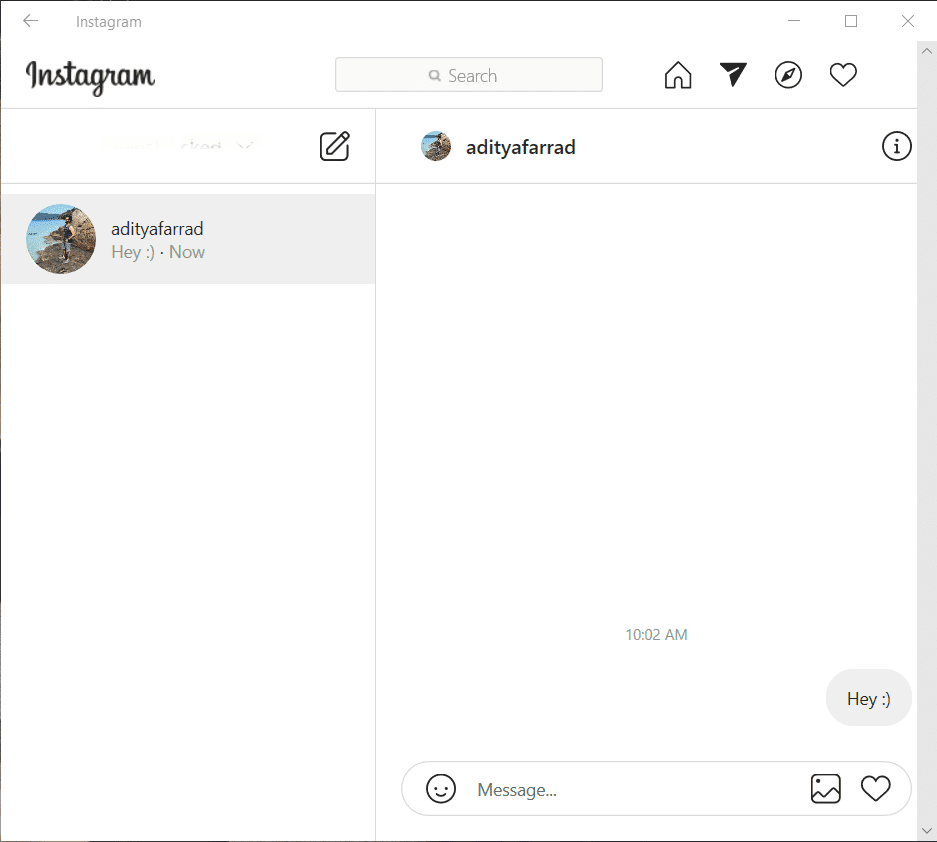937x842 pixels.
Task: Open the emoji picker in the message bar
Action: tap(441, 789)
